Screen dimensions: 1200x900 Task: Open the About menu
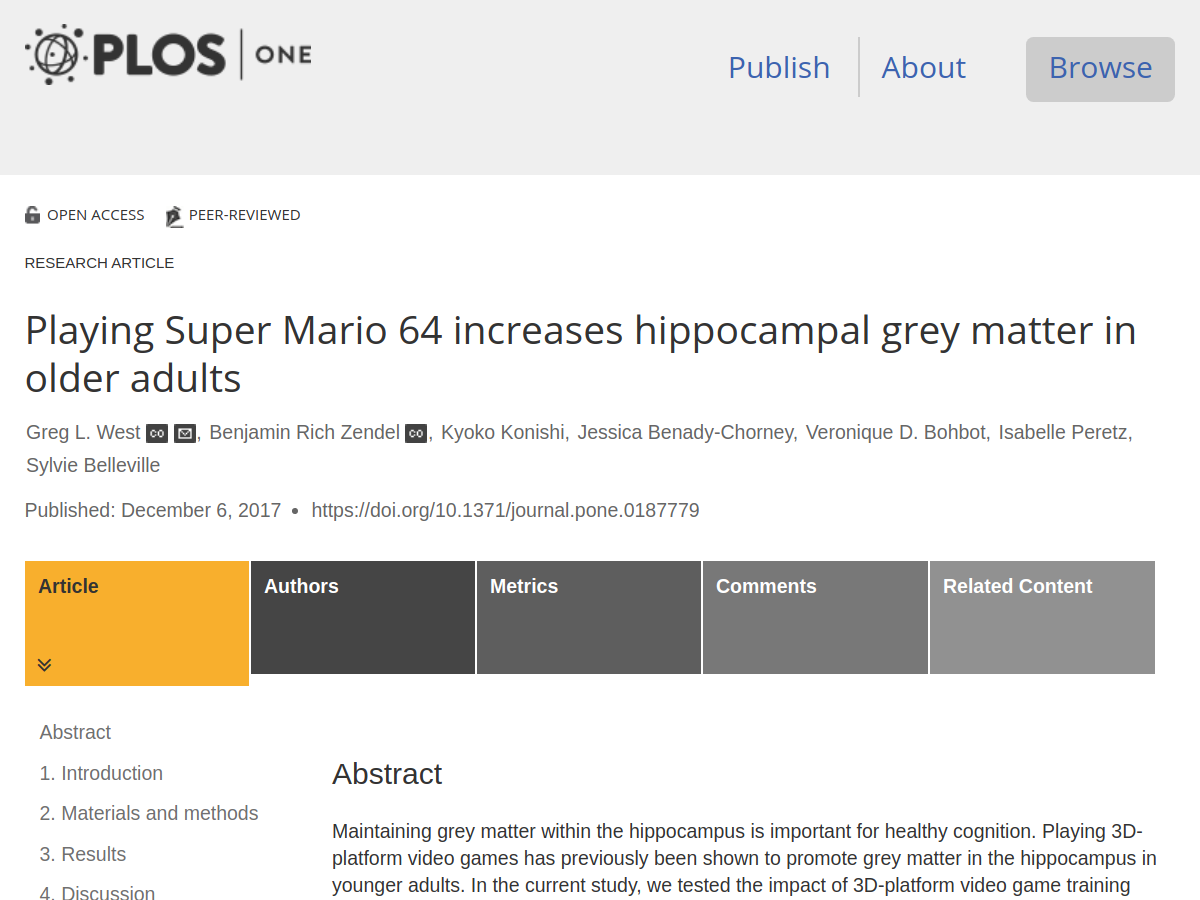tap(923, 67)
